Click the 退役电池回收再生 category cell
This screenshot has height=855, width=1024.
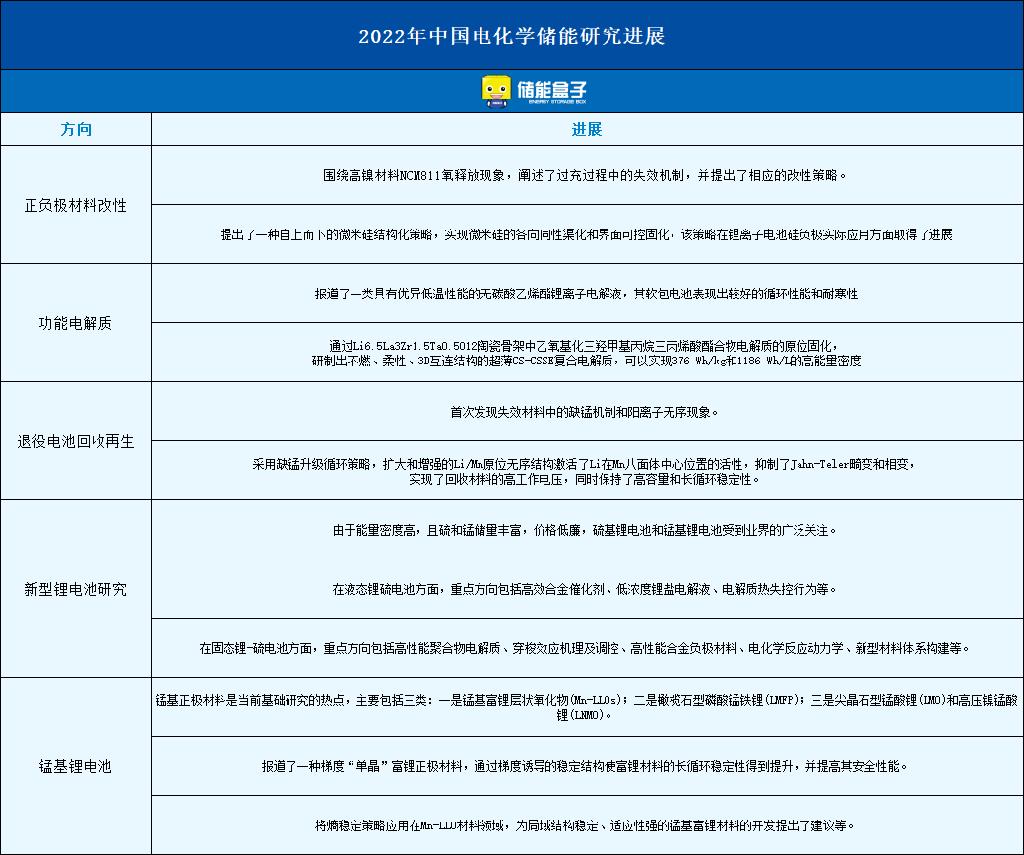pyautogui.click(x=76, y=441)
